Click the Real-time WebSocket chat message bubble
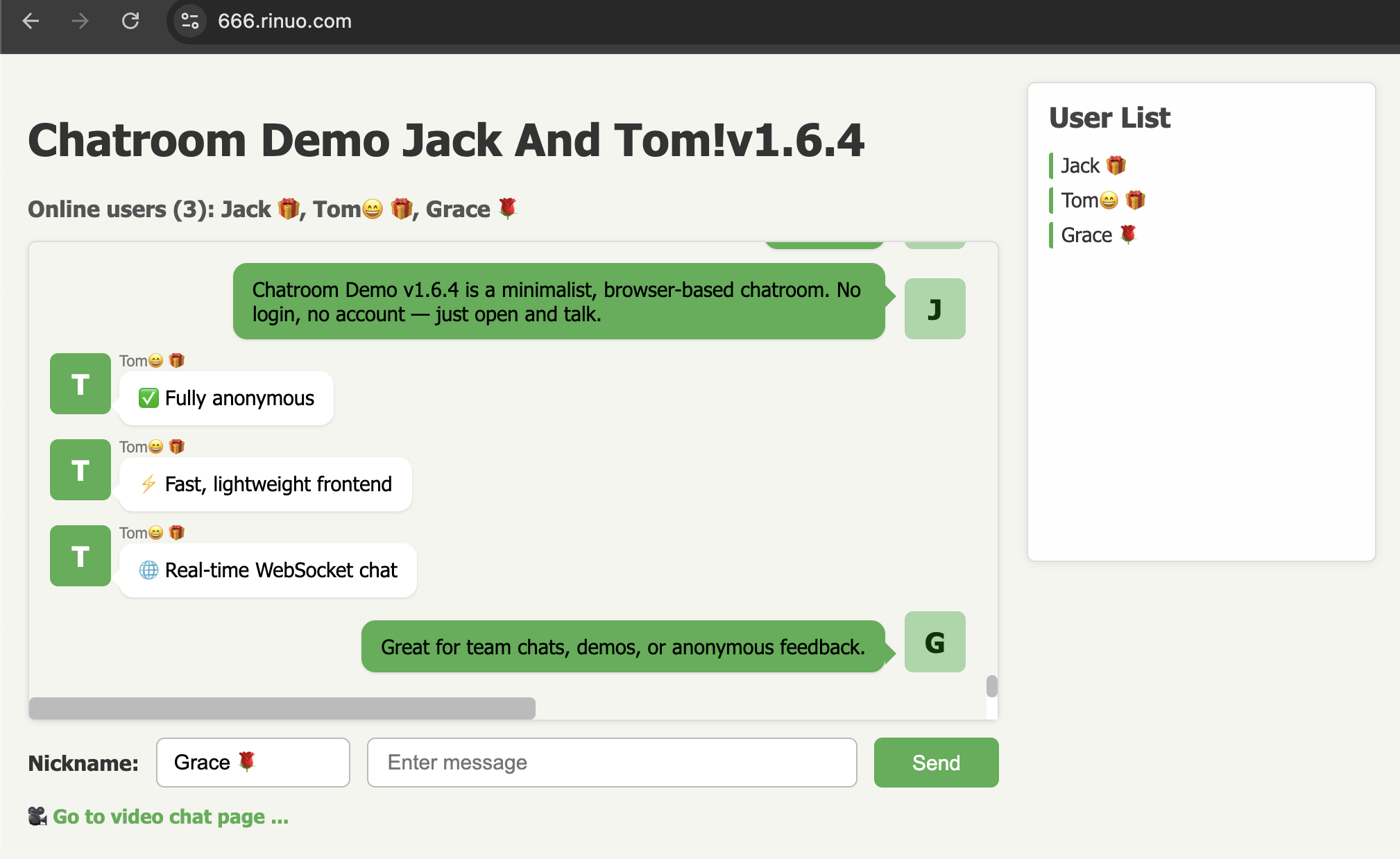 [x=268, y=570]
